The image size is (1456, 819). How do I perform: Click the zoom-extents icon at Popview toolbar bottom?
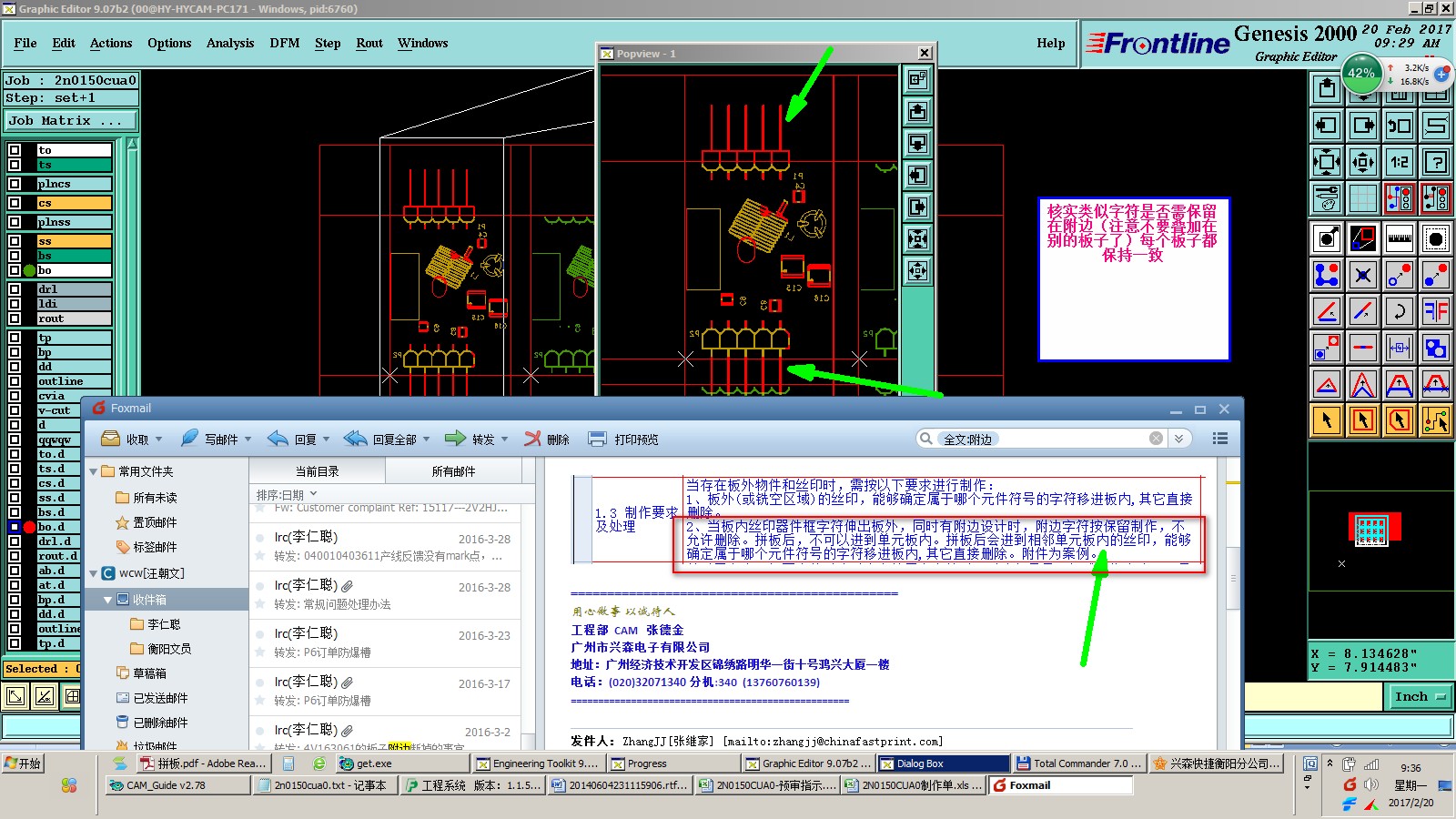tap(917, 270)
